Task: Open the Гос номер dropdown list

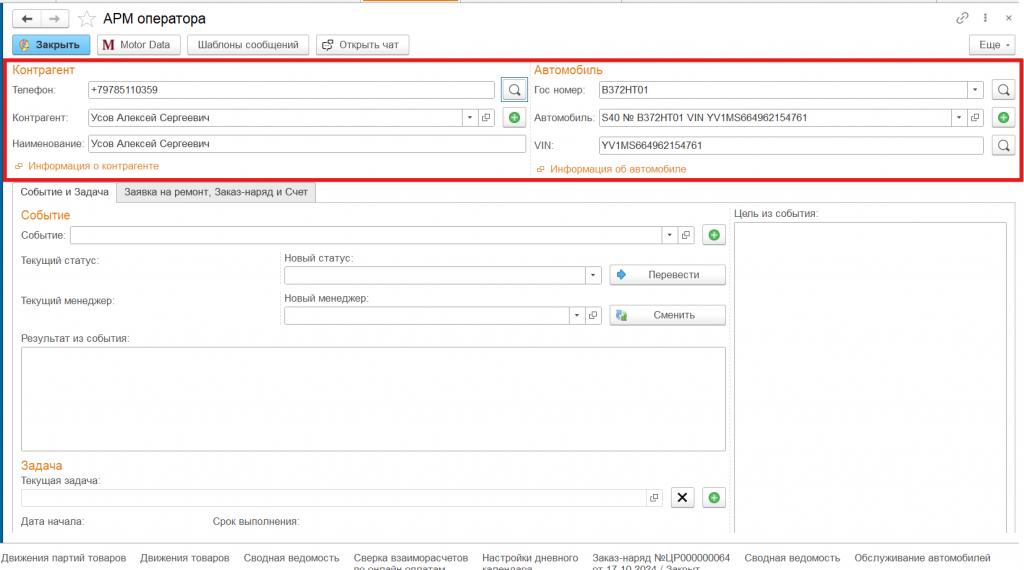Action: tap(975, 90)
